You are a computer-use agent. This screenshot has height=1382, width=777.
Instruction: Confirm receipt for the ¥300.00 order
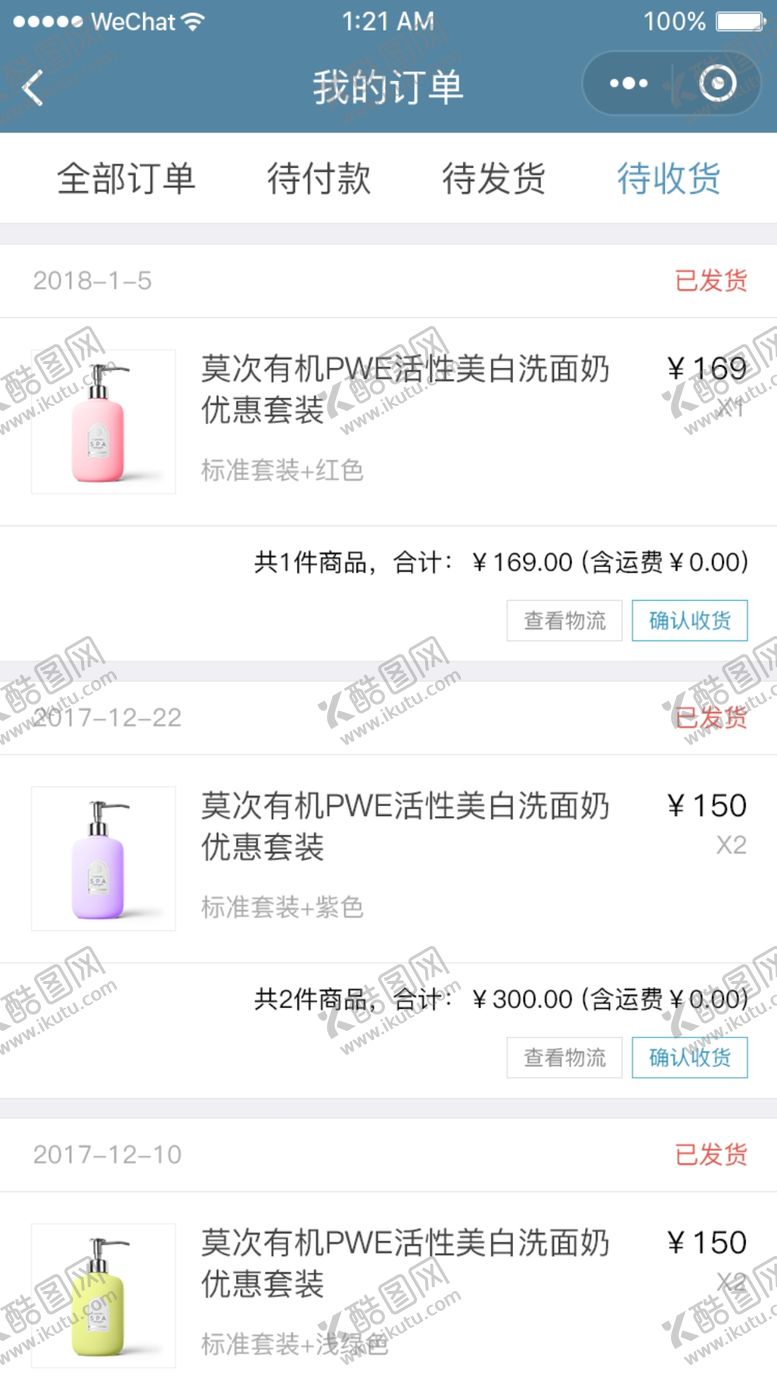690,1058
